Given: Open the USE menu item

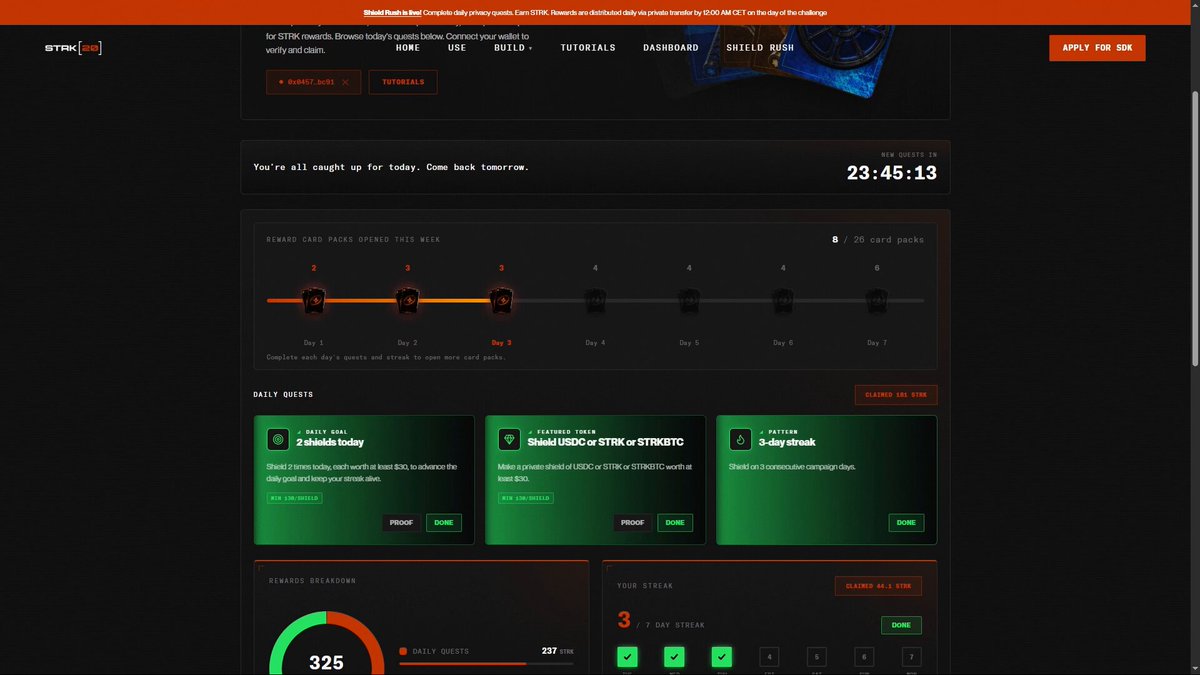Looking at the screenshot, I should point(457,48).
